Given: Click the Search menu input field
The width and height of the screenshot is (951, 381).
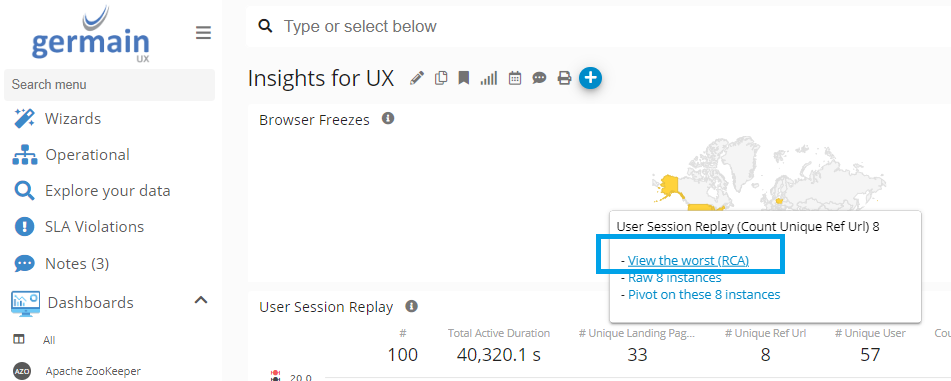Looking at the screenshot, I should pyautogui.click(x=109, y=85).
